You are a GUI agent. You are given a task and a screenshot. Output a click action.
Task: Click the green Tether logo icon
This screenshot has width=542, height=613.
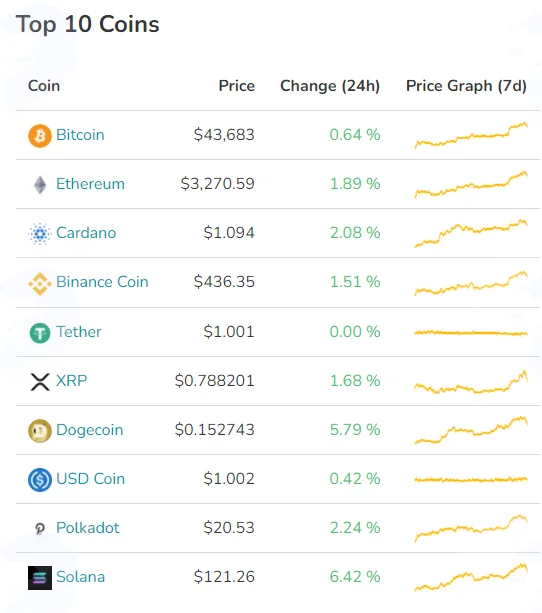tap(40, 333)
